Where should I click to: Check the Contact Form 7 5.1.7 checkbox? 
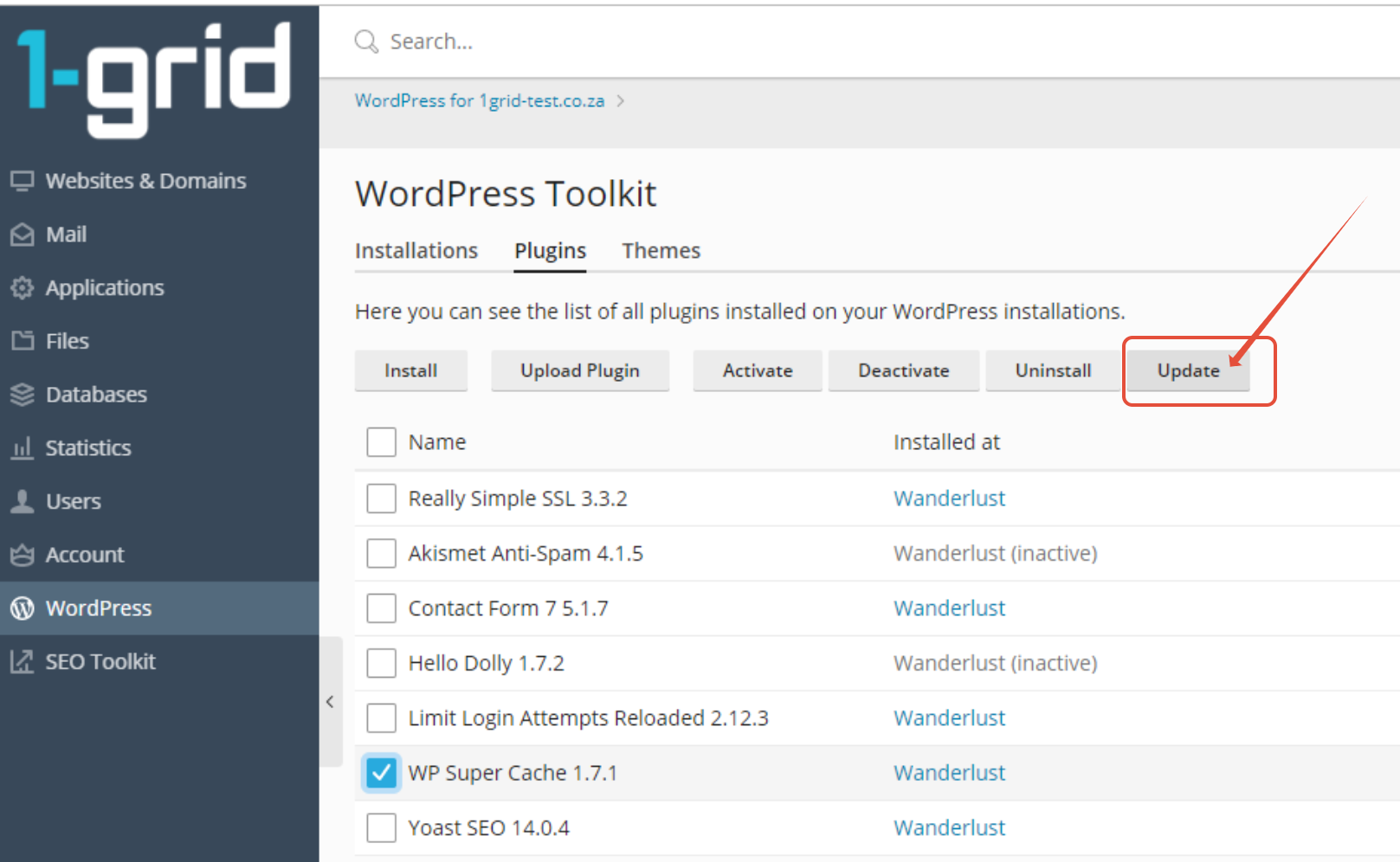[x=381, y=608]
